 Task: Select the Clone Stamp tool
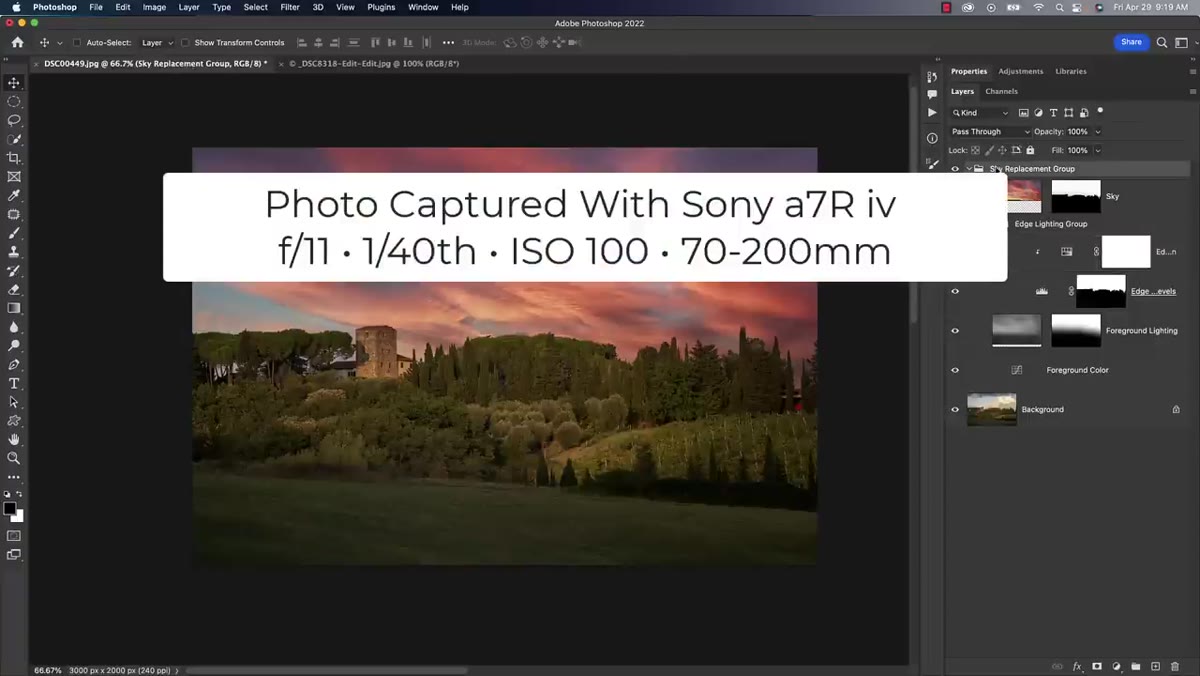pos(14,252)
